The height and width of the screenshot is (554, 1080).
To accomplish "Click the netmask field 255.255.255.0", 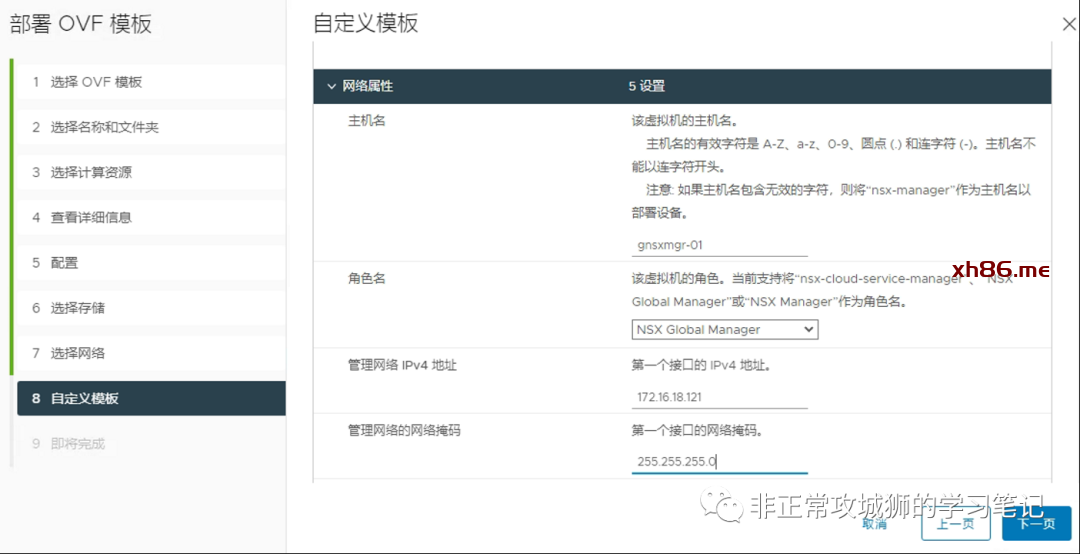I will (719, 461).
